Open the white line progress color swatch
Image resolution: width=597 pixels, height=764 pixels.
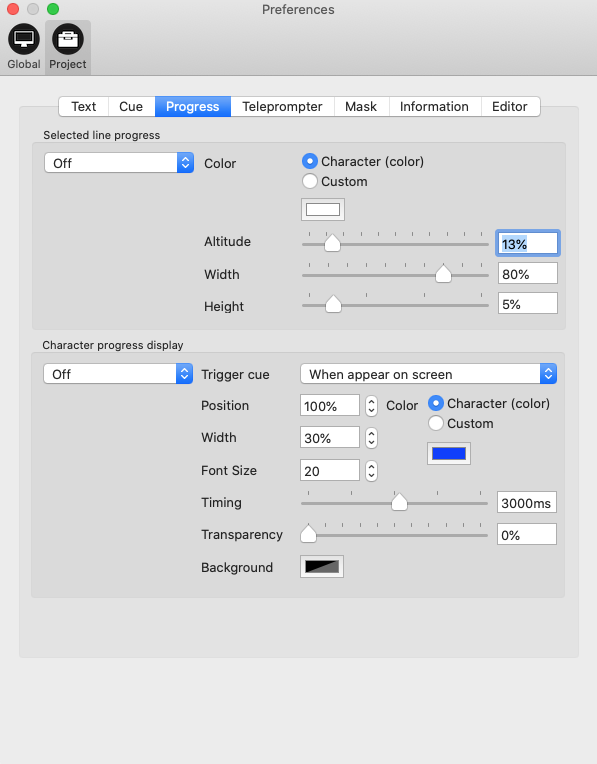[323, 210]
